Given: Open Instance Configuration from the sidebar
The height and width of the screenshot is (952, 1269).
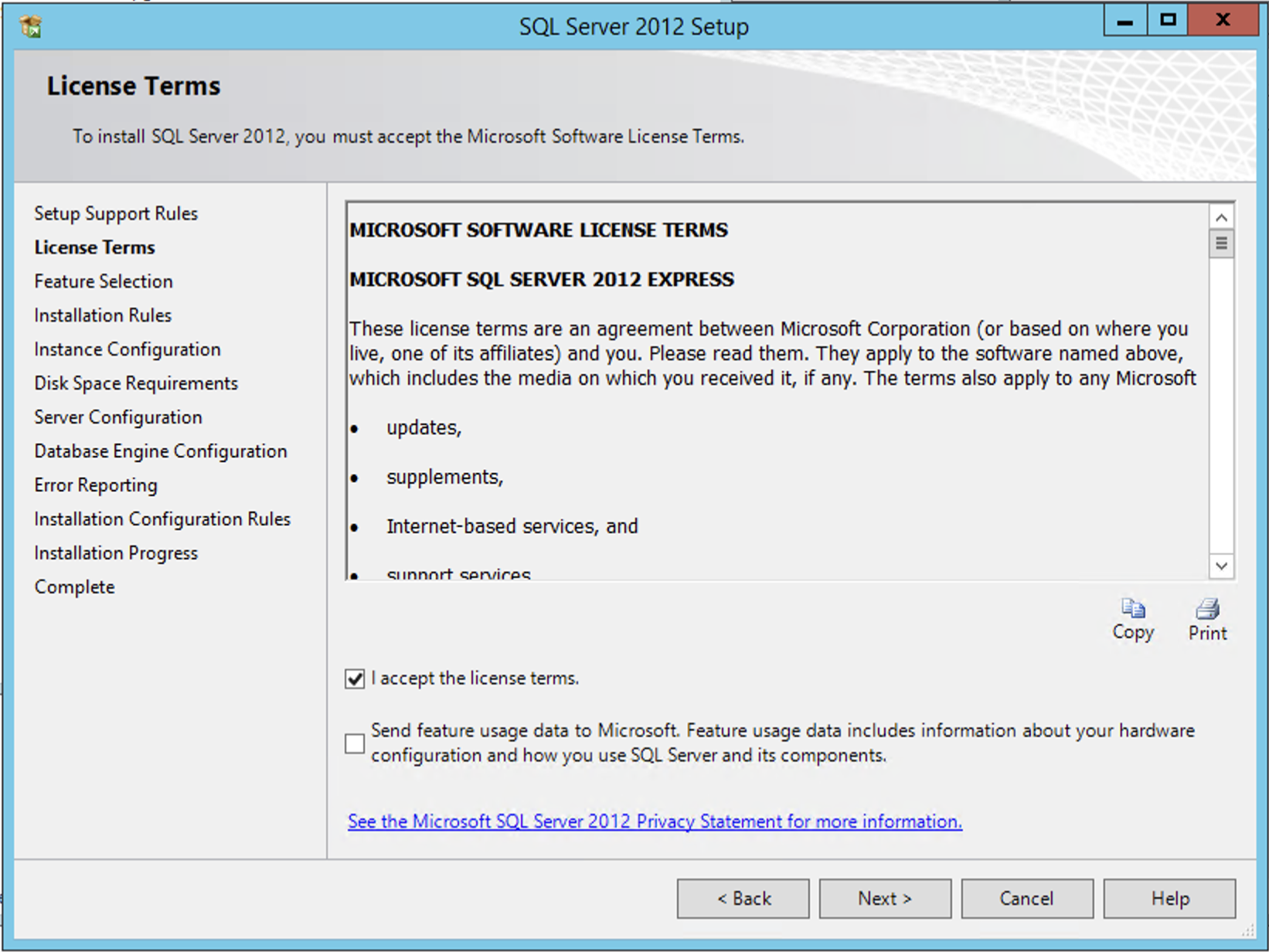Looking at the screenshot, I should (x=127, y=349).
